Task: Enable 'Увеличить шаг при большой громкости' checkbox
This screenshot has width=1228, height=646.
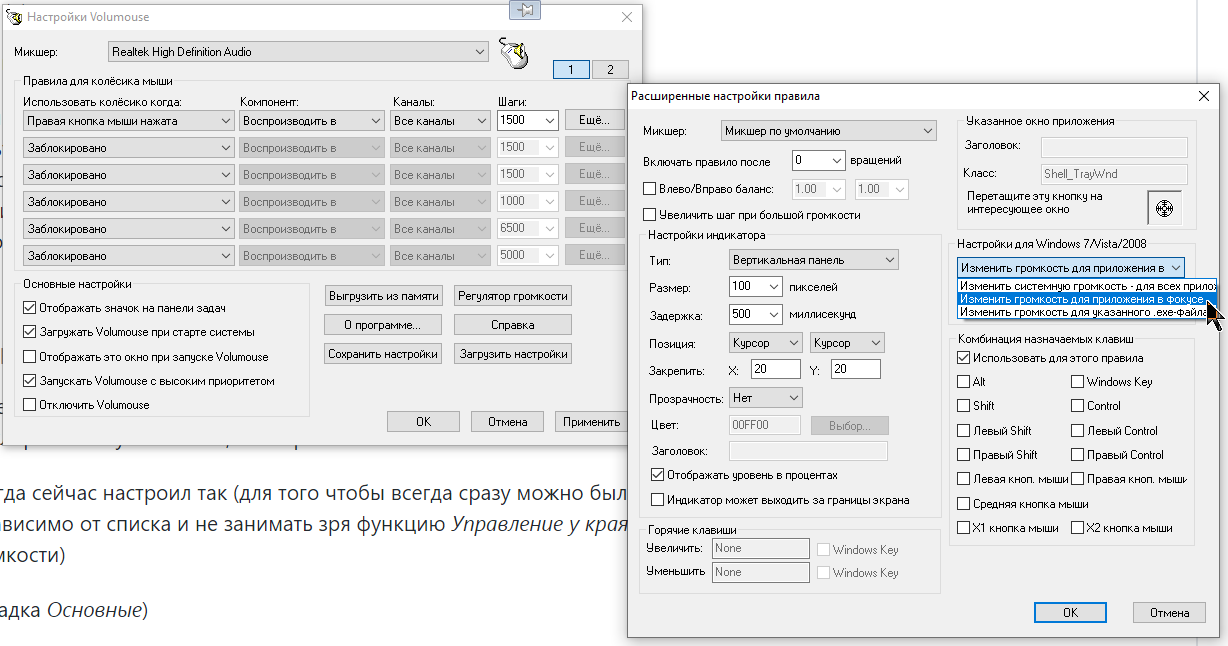Action: coord(650,214)
